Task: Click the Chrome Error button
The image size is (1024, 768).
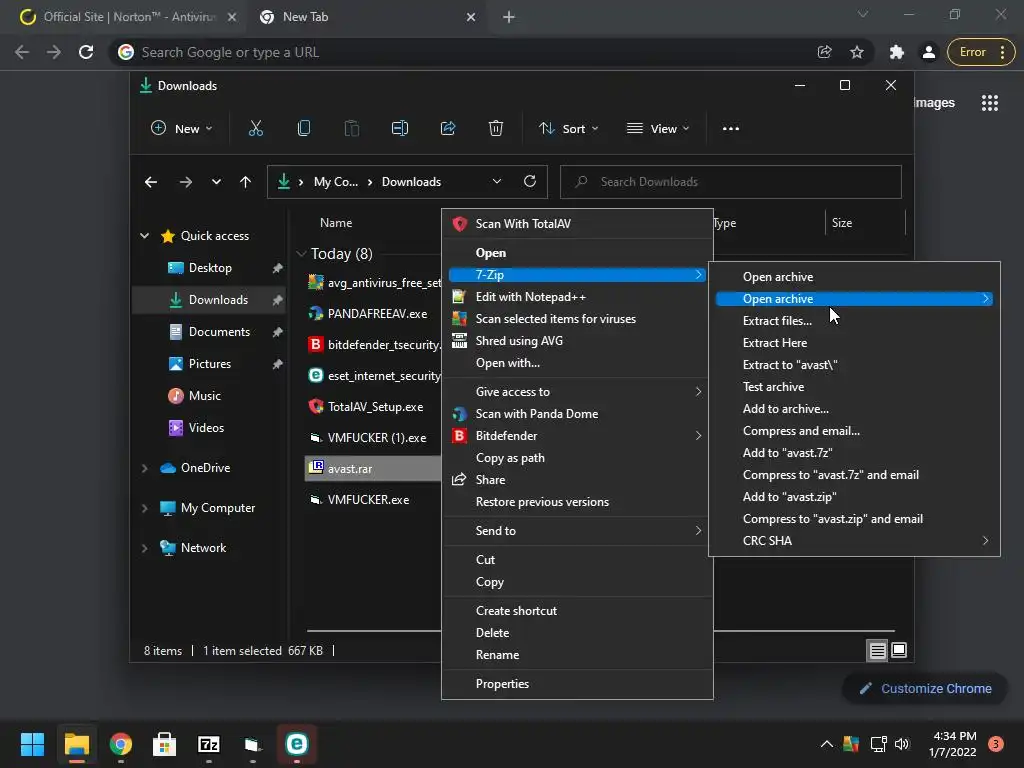Action: [981, 52]
